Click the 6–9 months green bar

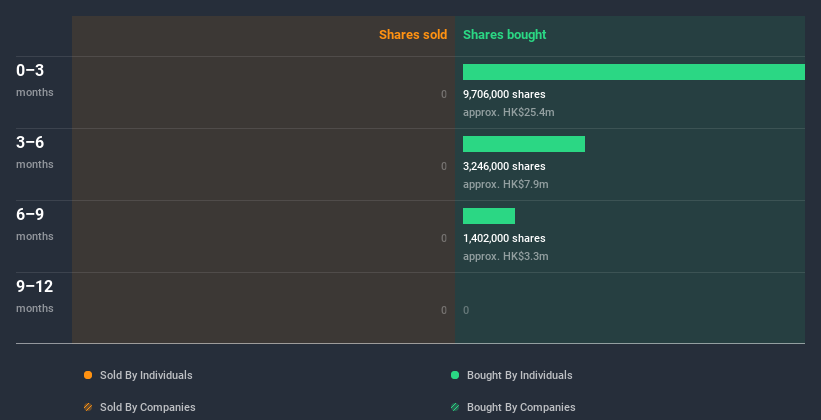[488, 216]
